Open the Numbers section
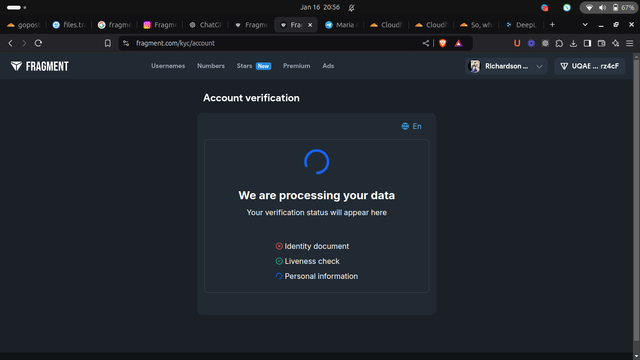Viewport: 640px width, 360px height. pyautogui.click(x=211, y=66)
